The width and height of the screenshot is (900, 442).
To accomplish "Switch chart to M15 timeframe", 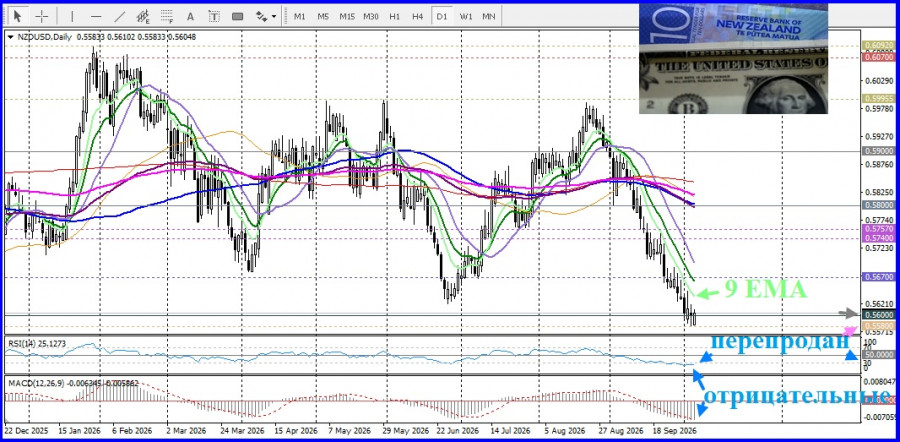I will coord(347,16).
